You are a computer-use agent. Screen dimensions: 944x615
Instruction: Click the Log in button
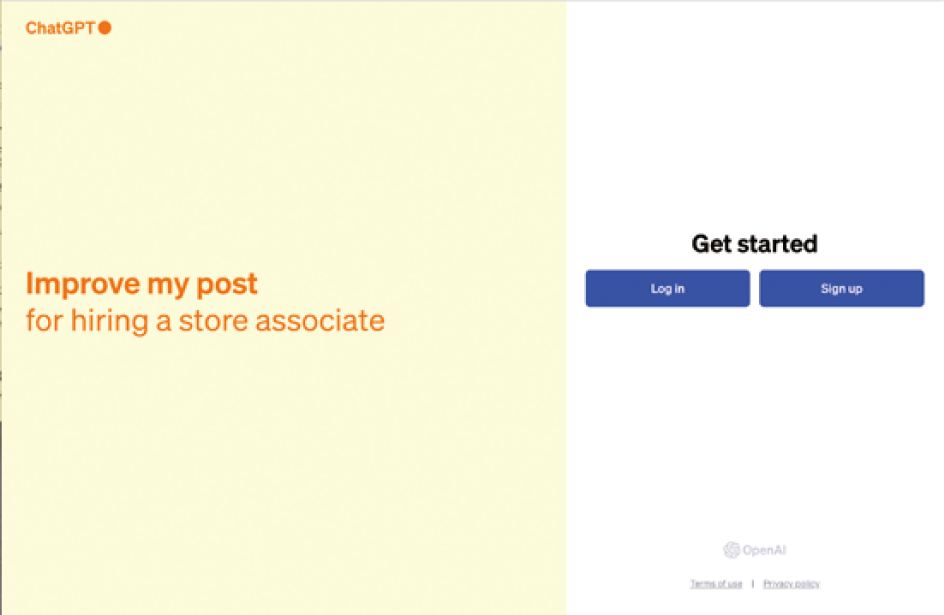(668, 288)
